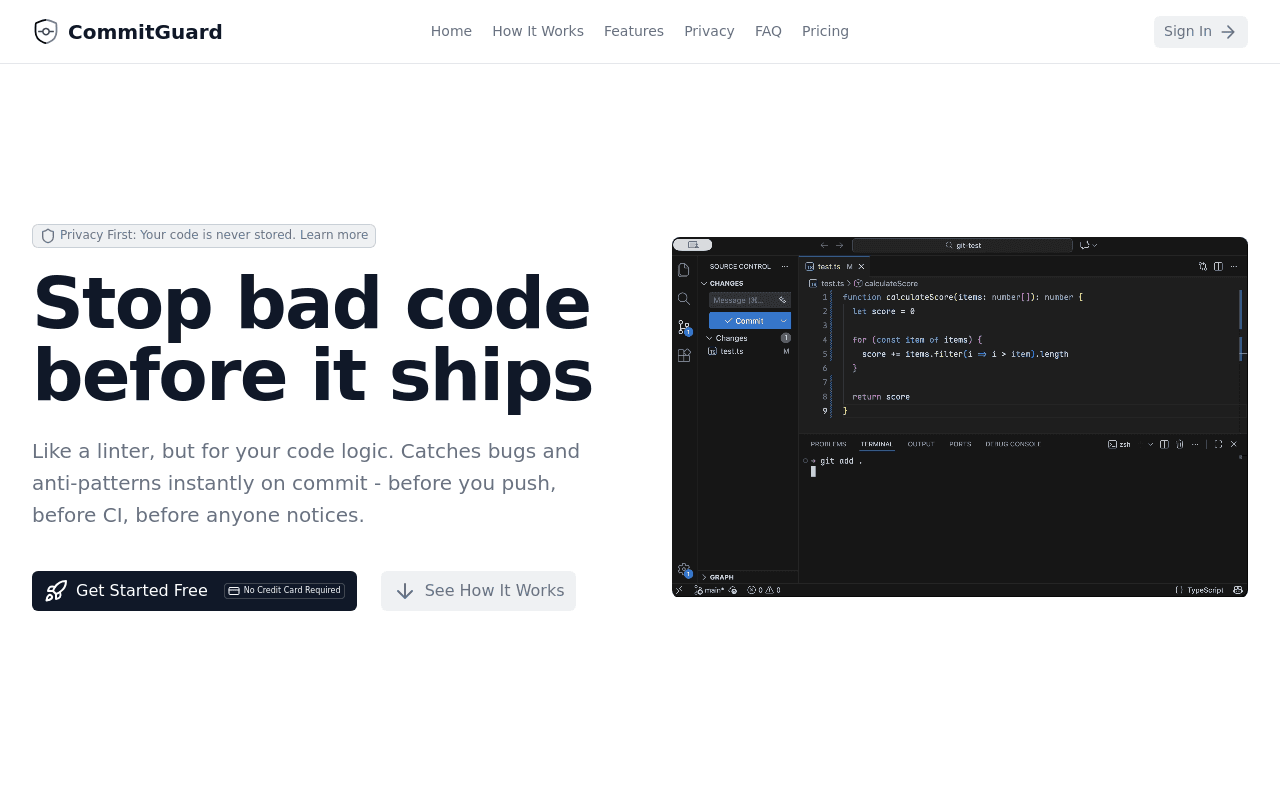Click the Sign In button

tap(1200, 32)
